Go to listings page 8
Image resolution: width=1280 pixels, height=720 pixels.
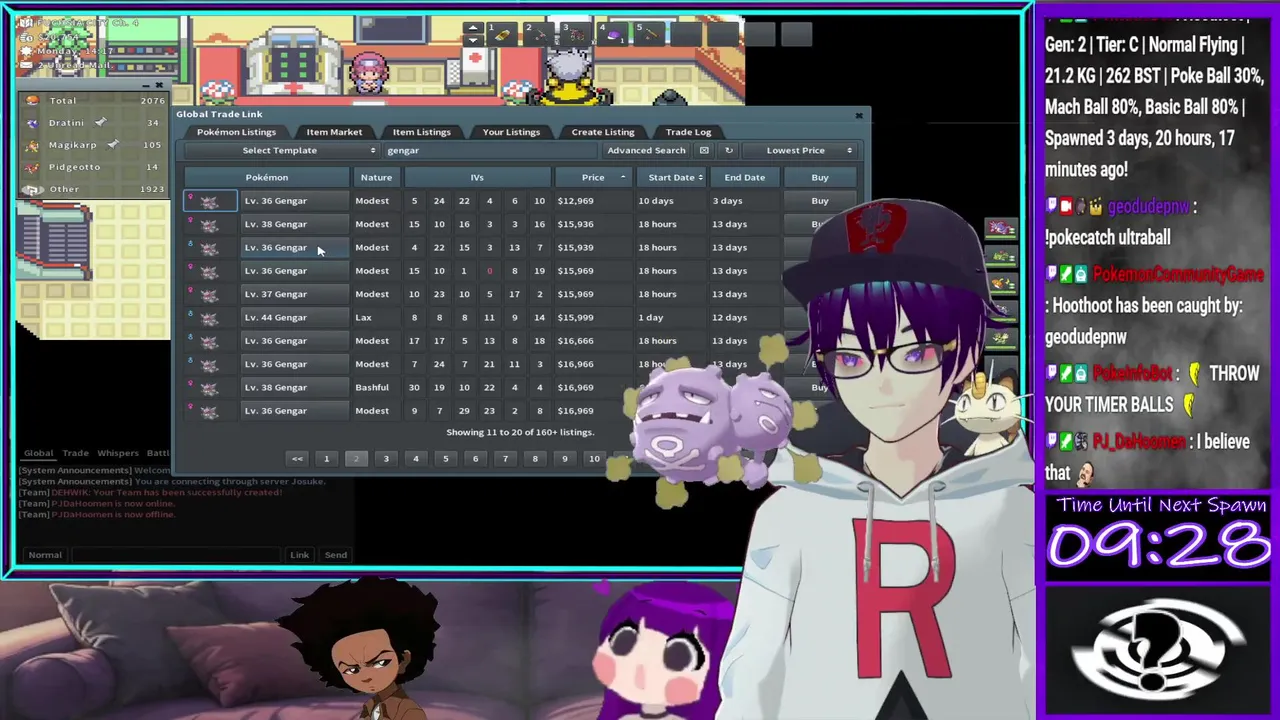tap(535, 459)
